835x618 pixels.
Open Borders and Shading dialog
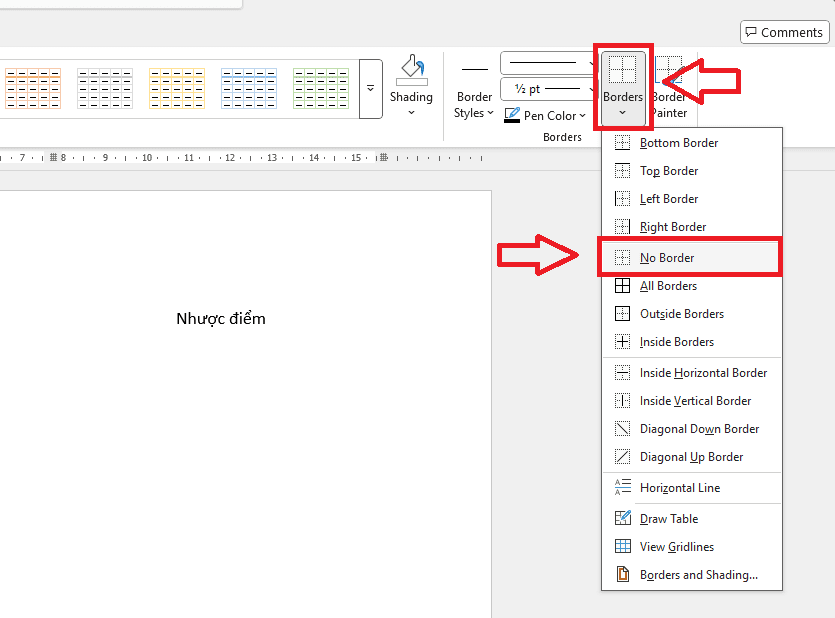pyautogui.click(x=698, y=575)
